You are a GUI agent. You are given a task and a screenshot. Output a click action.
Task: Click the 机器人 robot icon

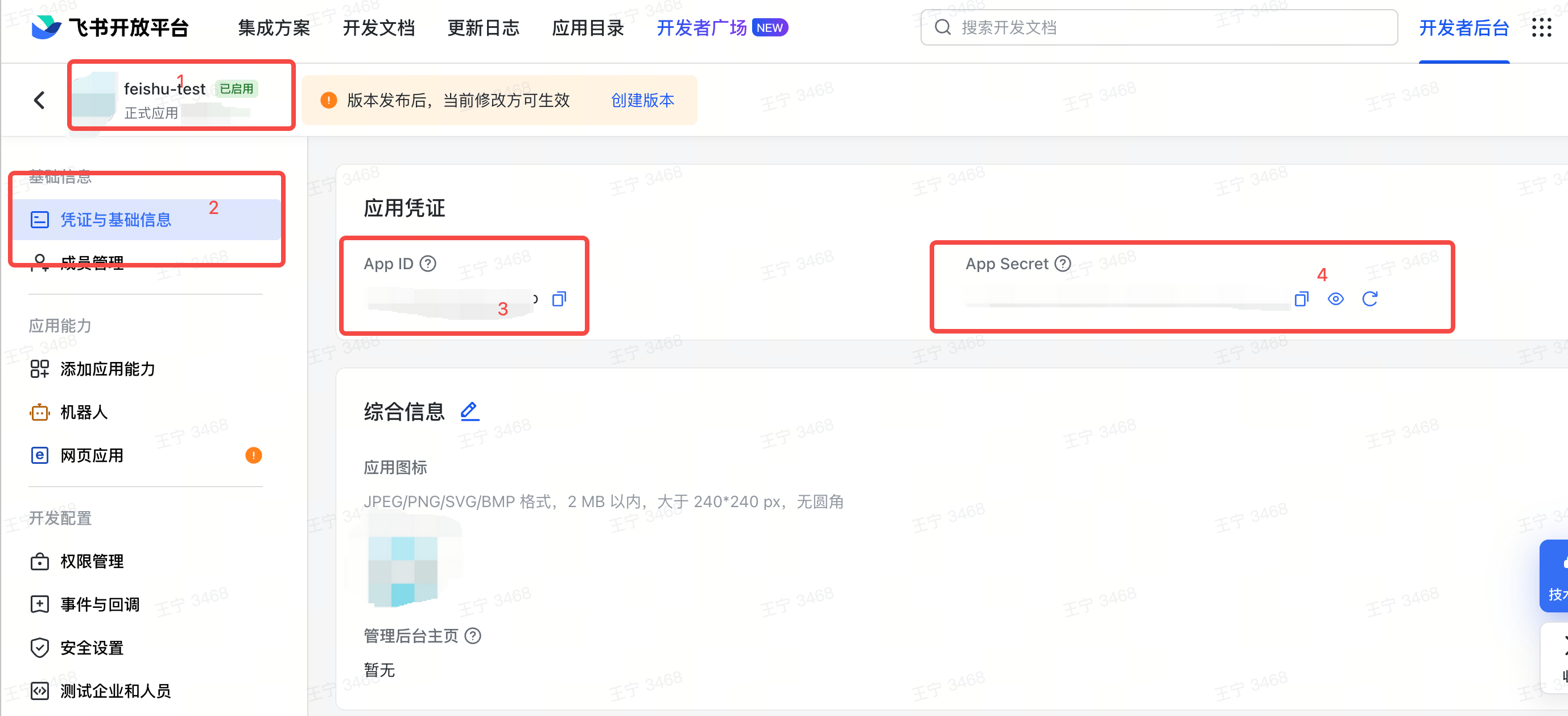pos(40,412)
